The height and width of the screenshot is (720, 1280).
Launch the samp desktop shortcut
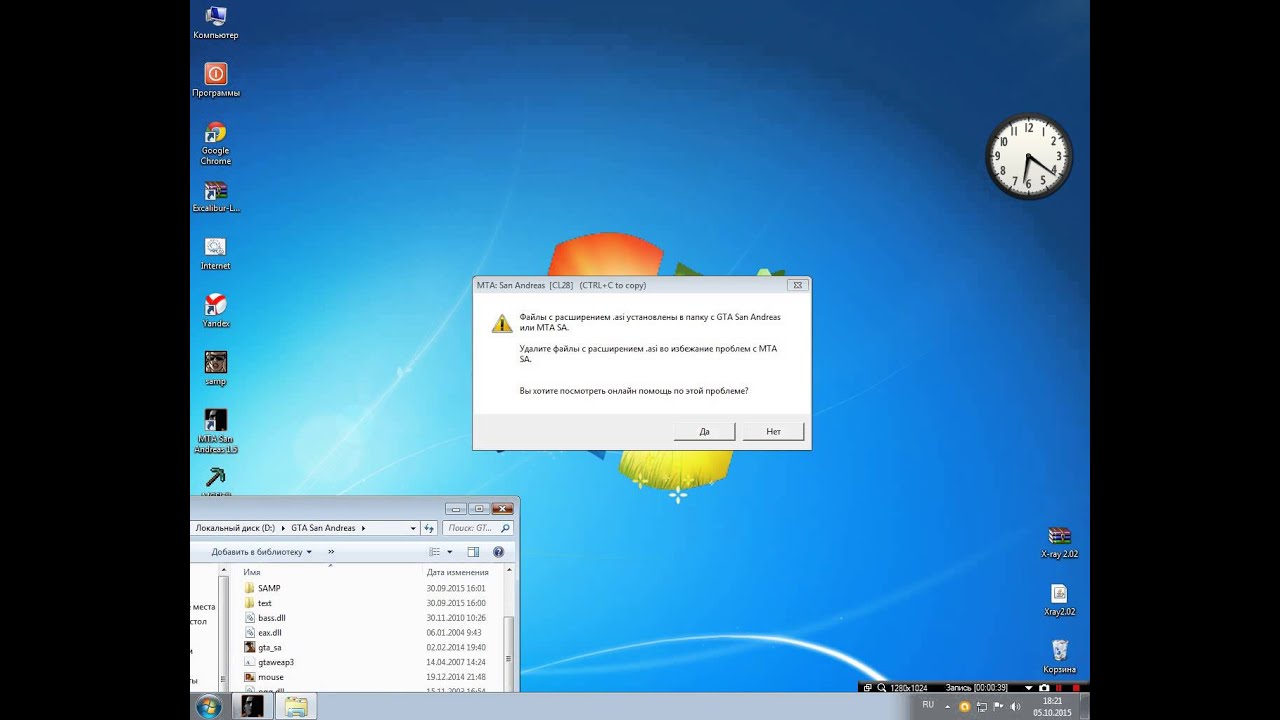(215, 368)
